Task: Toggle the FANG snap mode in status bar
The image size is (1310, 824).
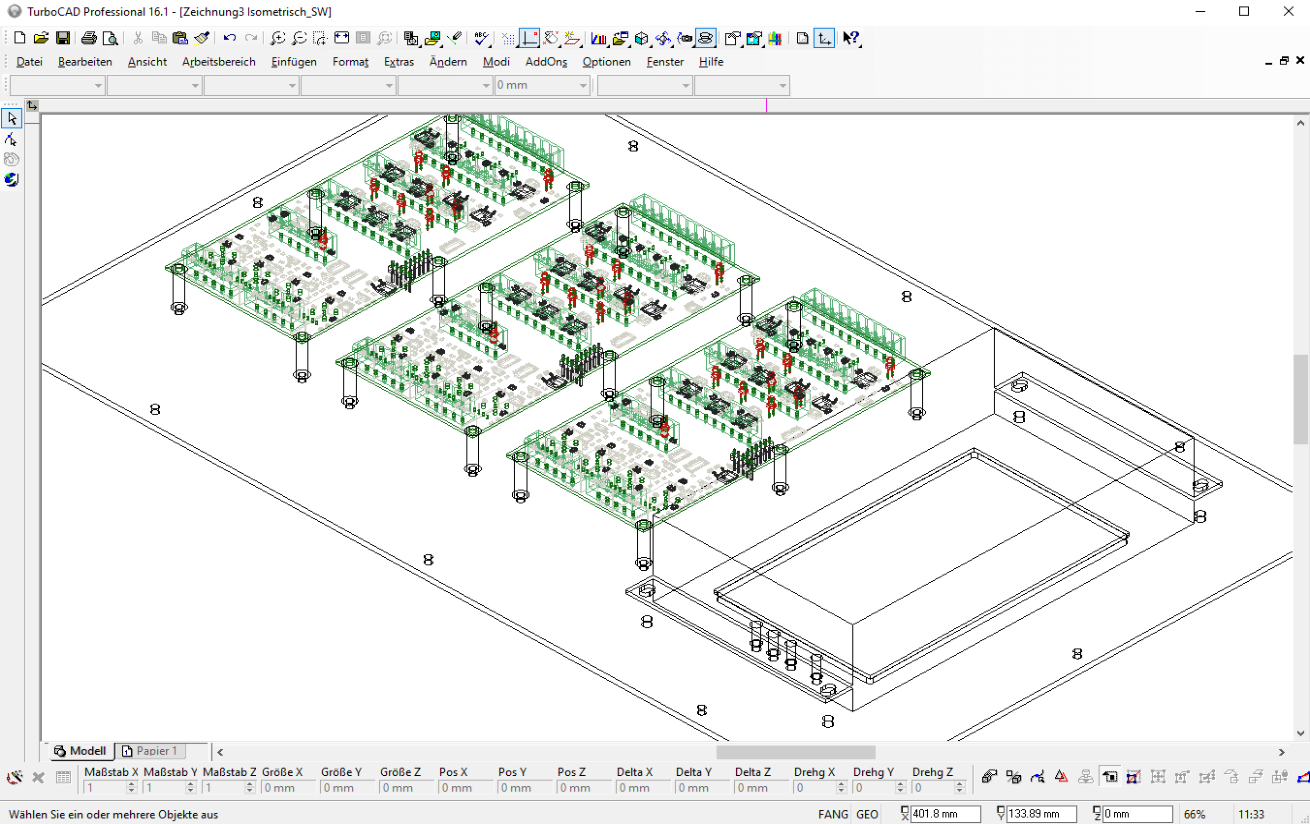Action: (832, 814)
